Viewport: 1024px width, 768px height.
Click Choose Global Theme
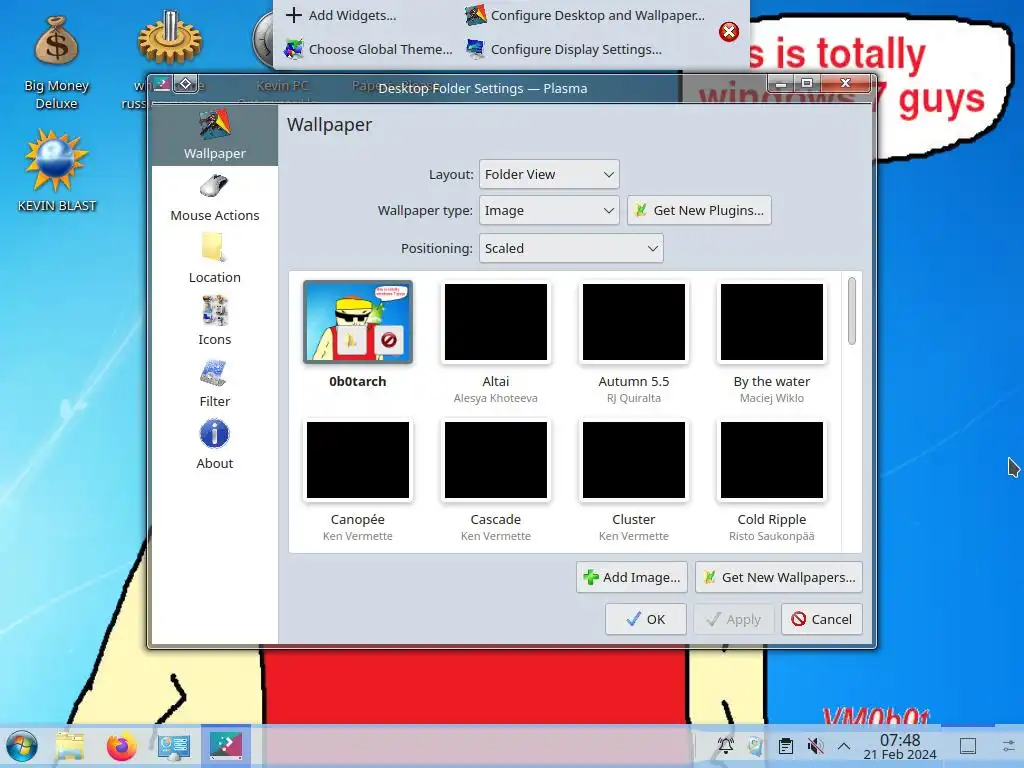tap(368, 49)
